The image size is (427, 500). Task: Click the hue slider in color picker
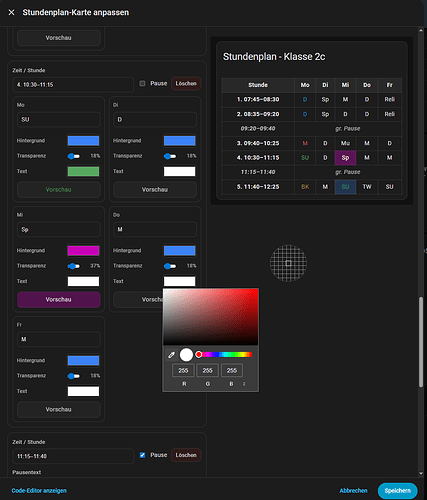pos(224,354)
